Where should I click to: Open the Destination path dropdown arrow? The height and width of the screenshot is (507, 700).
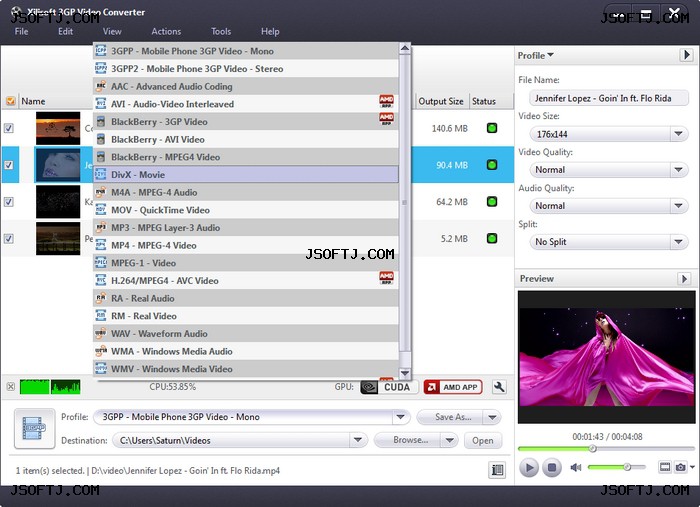click(358, 440)
